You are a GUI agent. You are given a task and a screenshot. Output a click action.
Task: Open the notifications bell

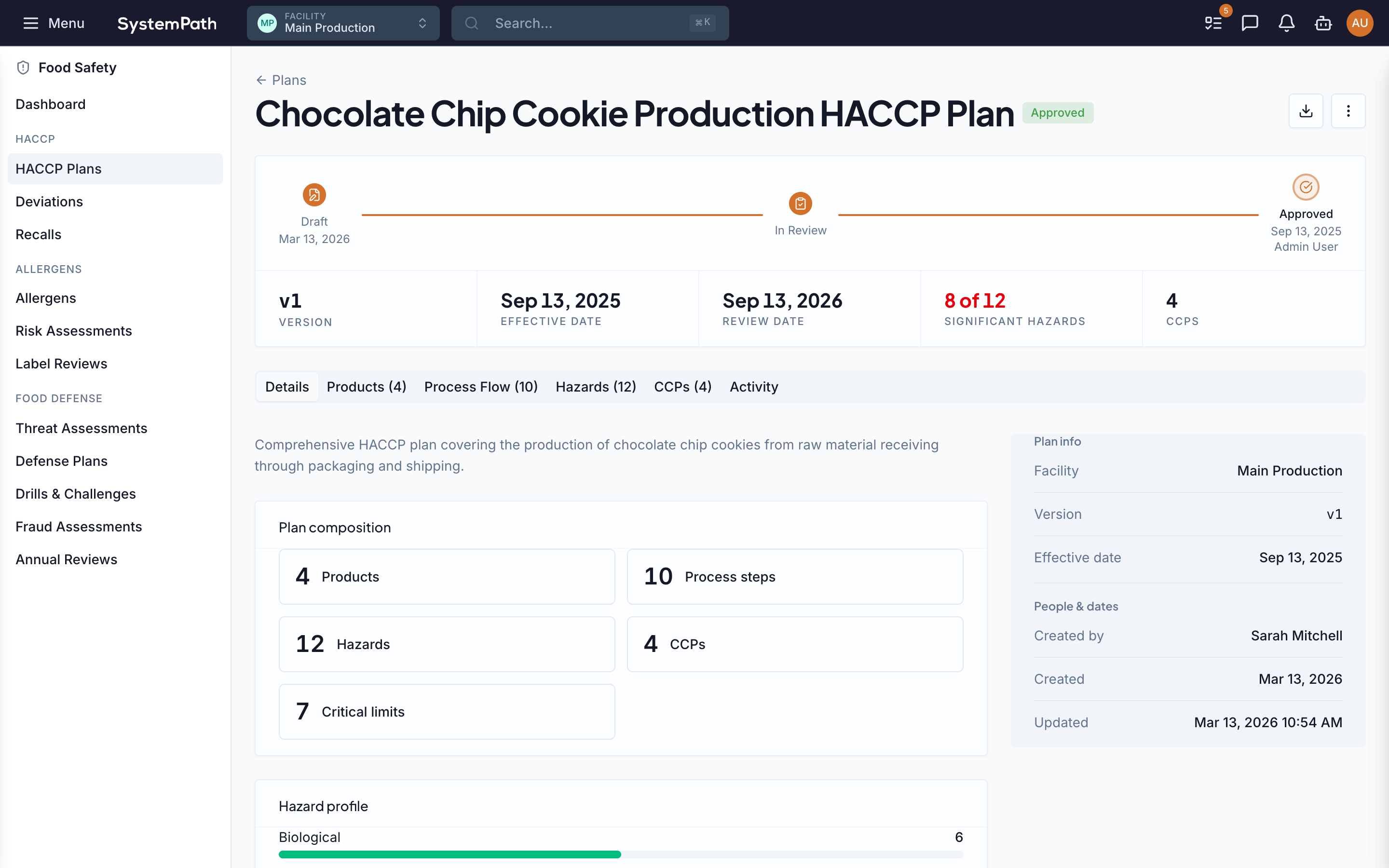pyautogui.click(x=1286, y=23)
